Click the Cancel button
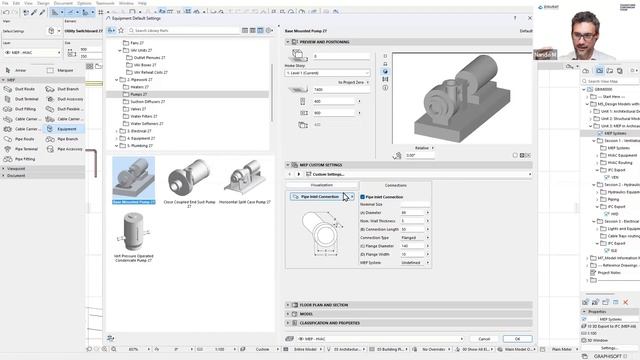 click(x=484, y=339)
